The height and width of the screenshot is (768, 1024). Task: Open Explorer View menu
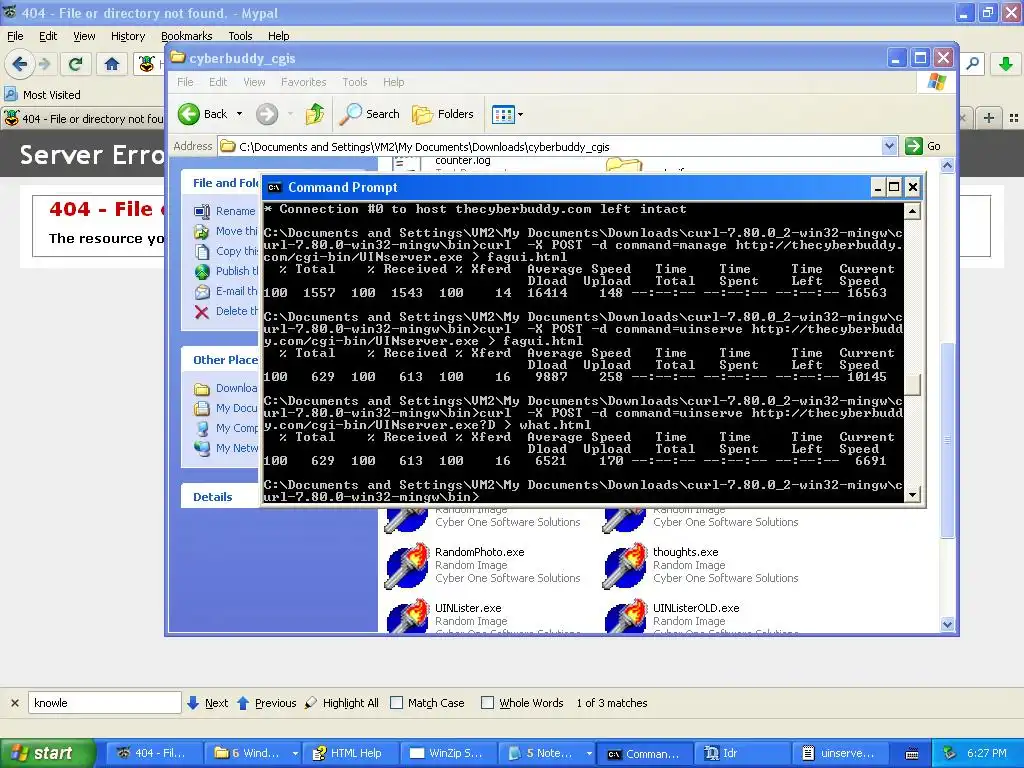pyautogui.click(x=254, y=82)
